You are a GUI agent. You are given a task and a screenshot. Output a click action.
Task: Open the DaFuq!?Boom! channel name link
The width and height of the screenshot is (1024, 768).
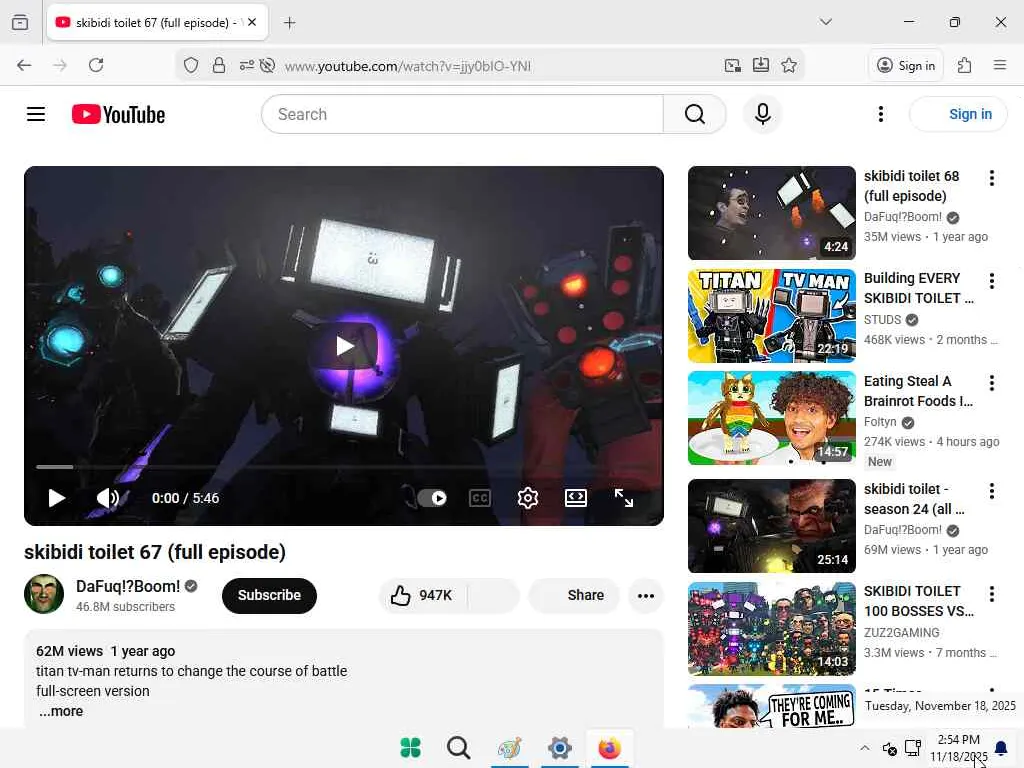[x=128, y=586]
